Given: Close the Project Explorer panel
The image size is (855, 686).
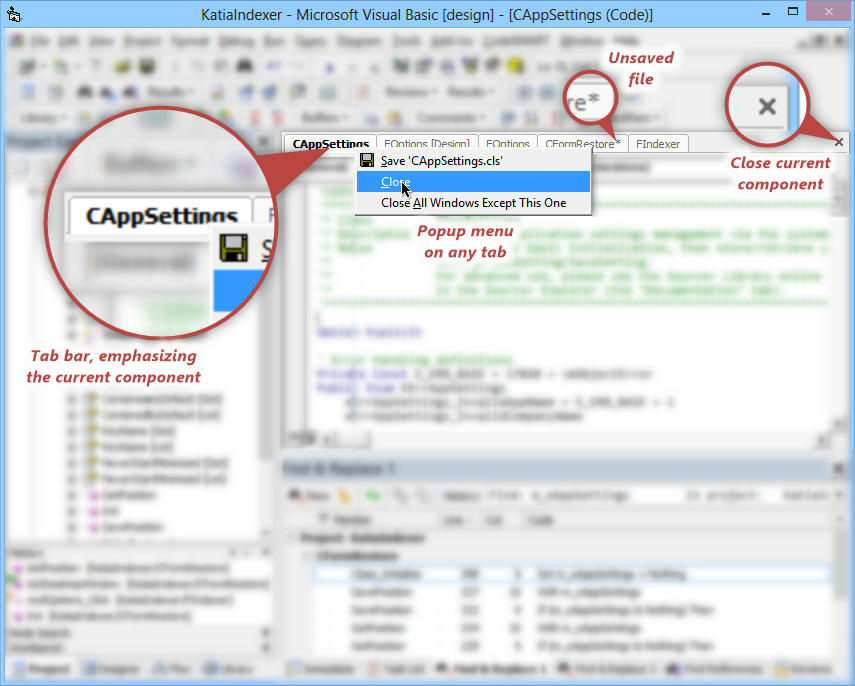Looking at the screenshot, I should click(263, 142).
